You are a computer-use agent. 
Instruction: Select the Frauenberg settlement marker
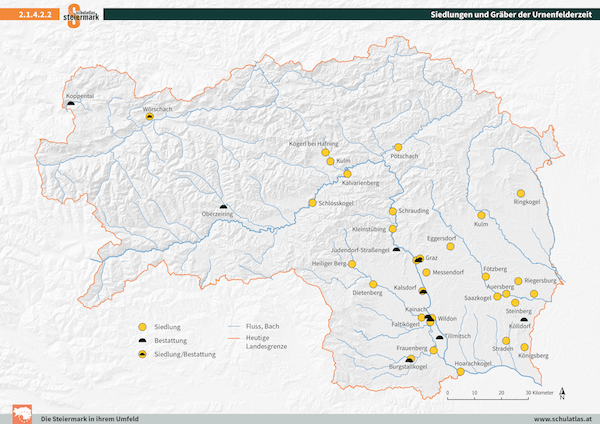point(434,350)
